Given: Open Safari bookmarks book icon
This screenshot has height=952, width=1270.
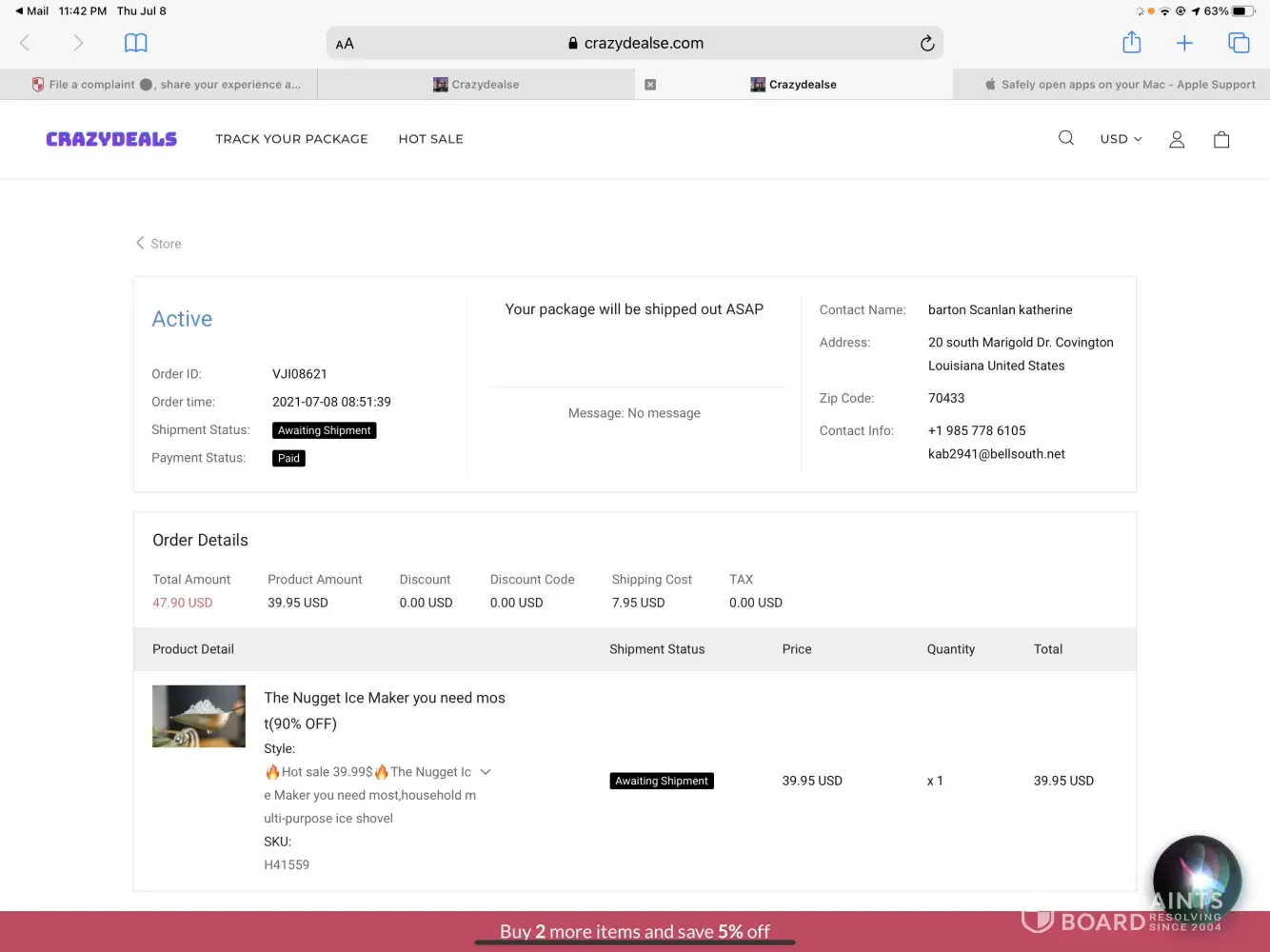Looking at the screenshot, I should coord(136,43).
